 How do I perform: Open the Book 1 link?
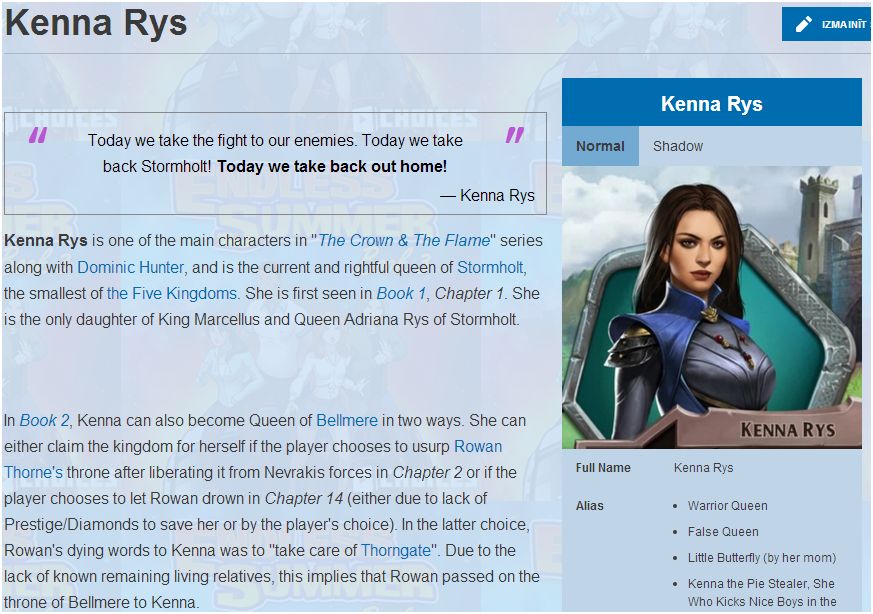401,293
